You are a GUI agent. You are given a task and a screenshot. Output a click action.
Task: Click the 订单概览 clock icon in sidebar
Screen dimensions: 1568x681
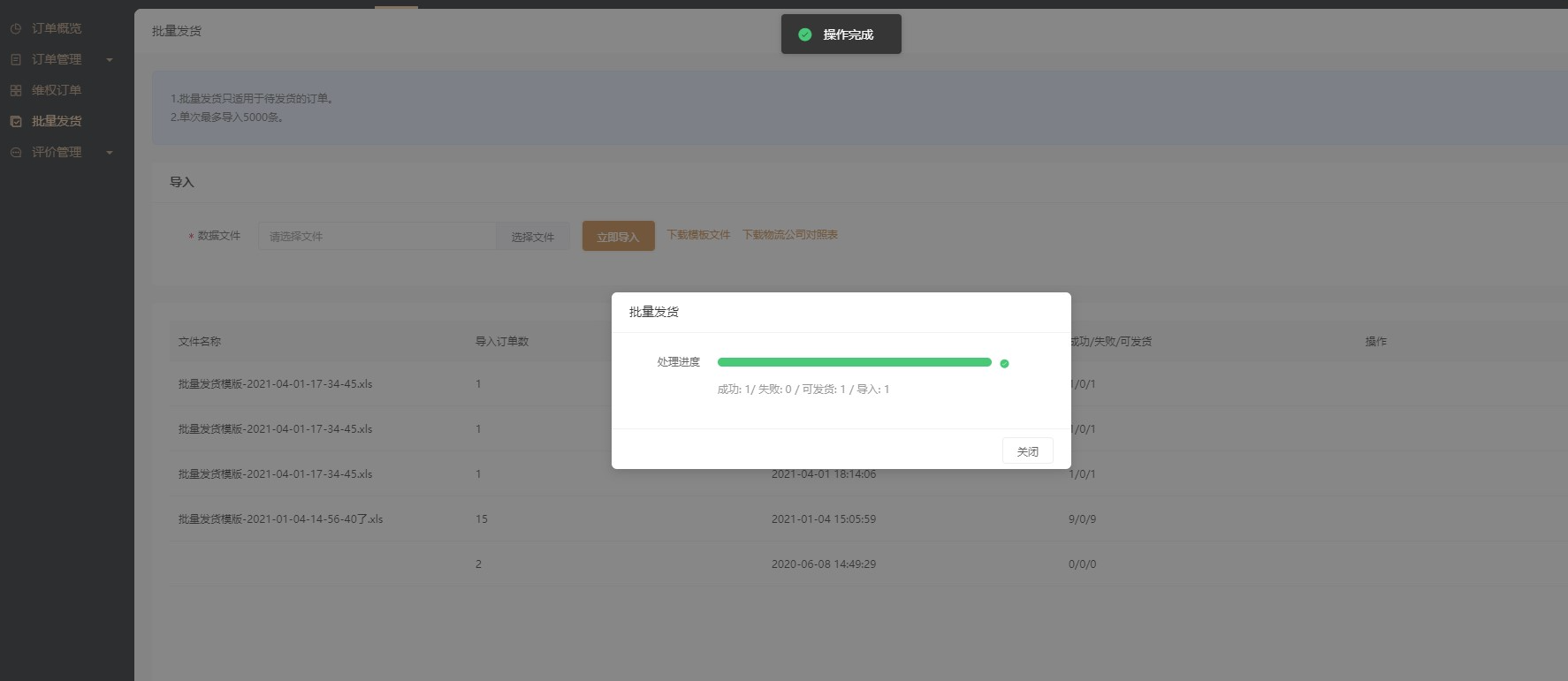click(16, 29)
